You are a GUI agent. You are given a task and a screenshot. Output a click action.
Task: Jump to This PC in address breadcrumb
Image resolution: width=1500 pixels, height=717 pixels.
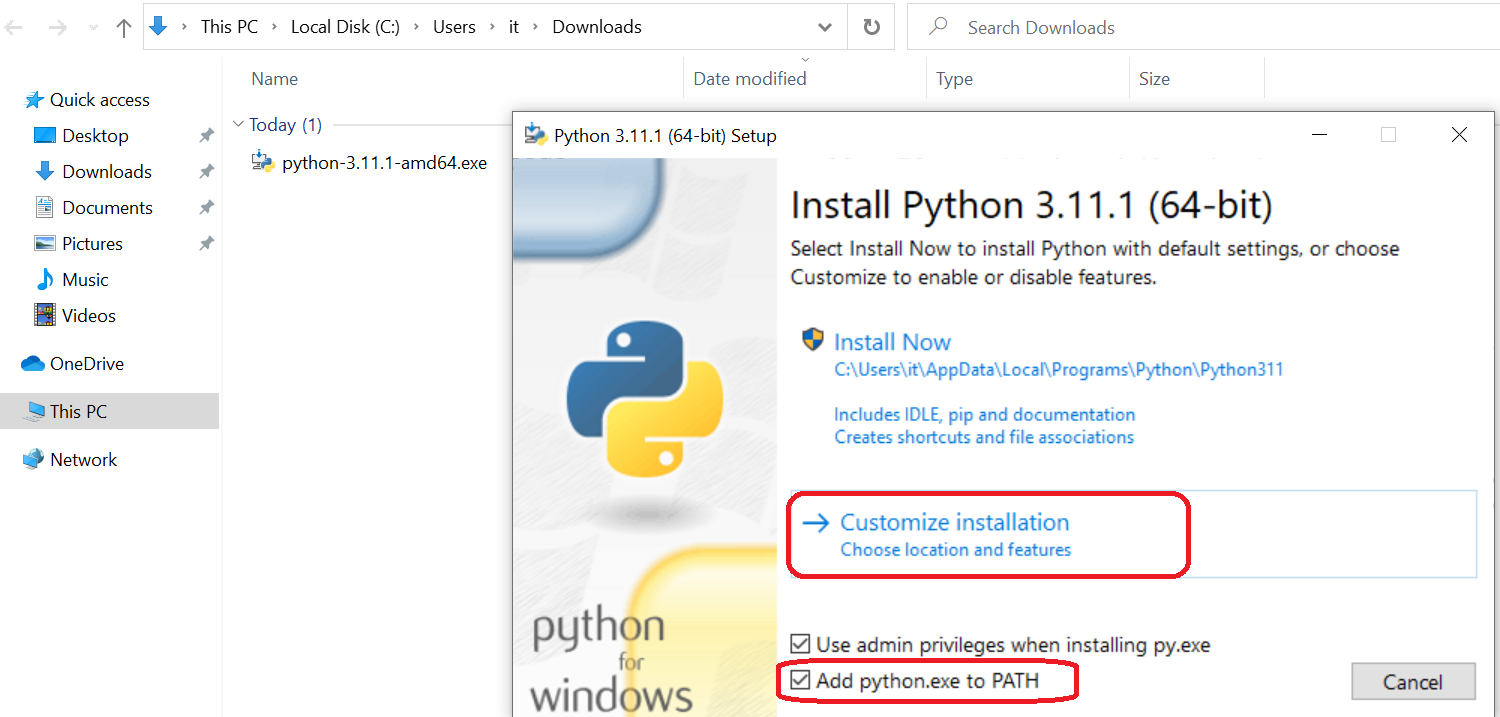point(229,27)
